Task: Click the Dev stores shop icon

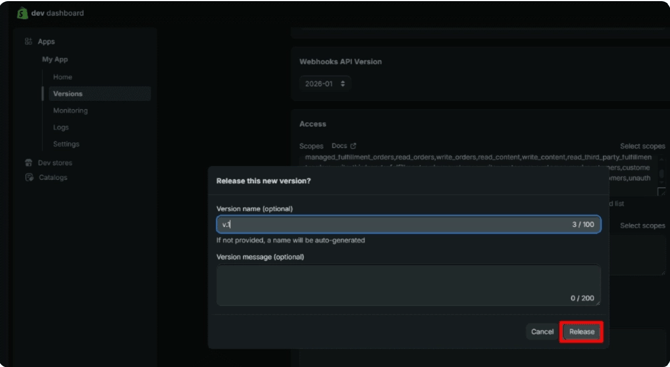Action: pos(29,163)
